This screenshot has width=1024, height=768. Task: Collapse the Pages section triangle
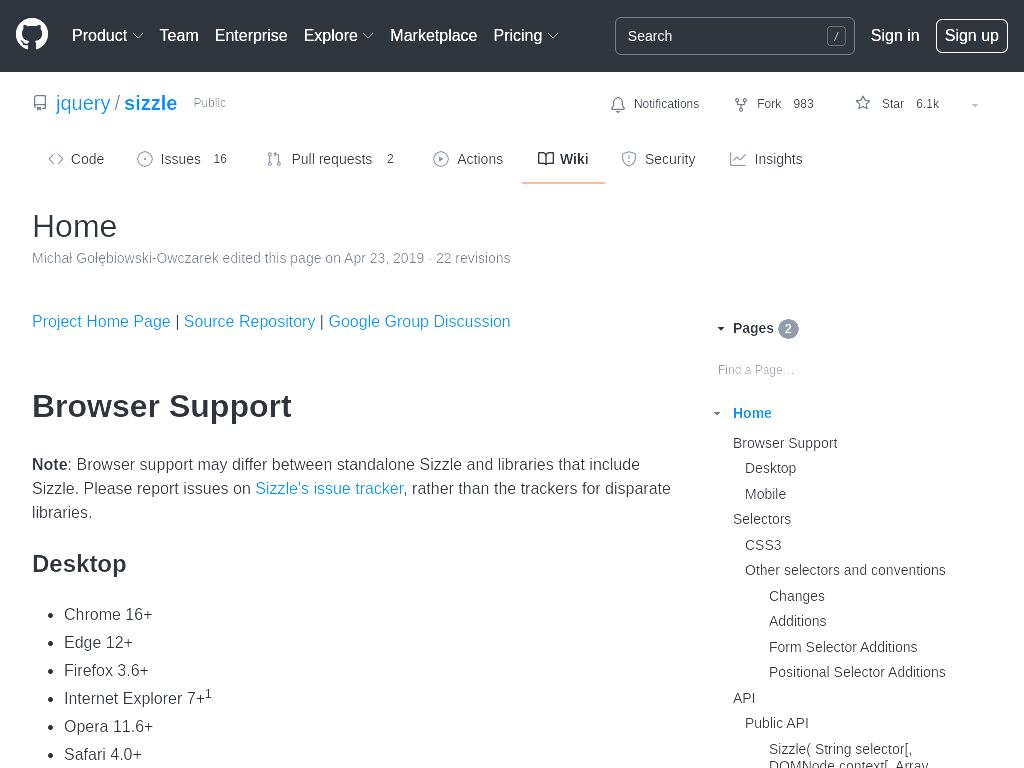coord(721,328)
